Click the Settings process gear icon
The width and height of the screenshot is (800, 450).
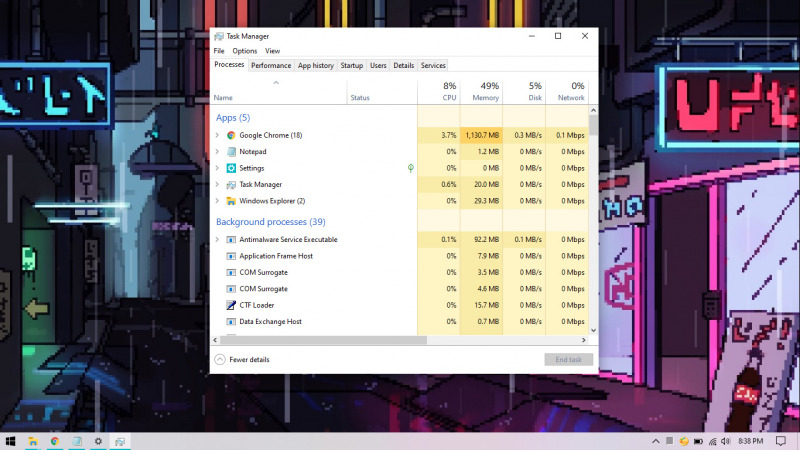point(231,168)
